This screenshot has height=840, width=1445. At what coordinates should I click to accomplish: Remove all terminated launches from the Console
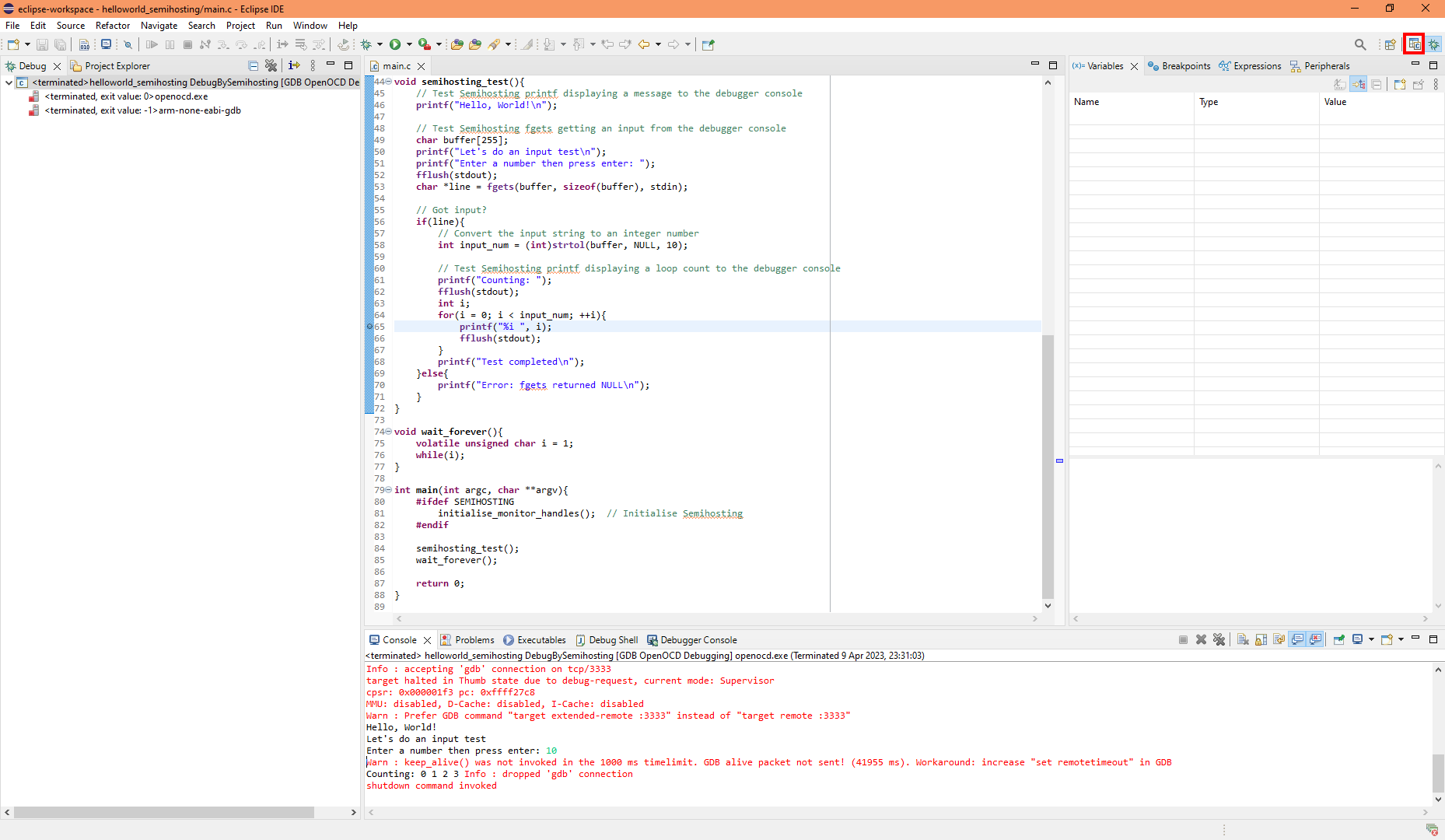1219,639
